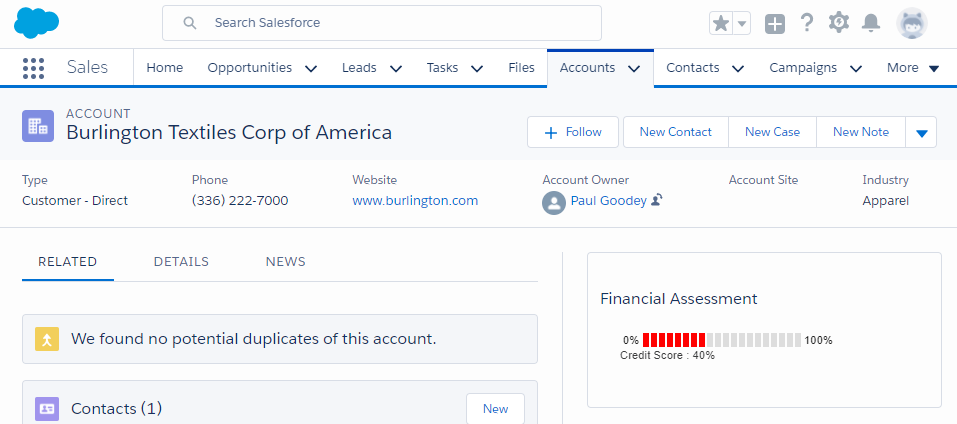The height and width of the screenshot is (424, 957).
Task: Expand the Leads tab chevron
Action: click(395, 68)
